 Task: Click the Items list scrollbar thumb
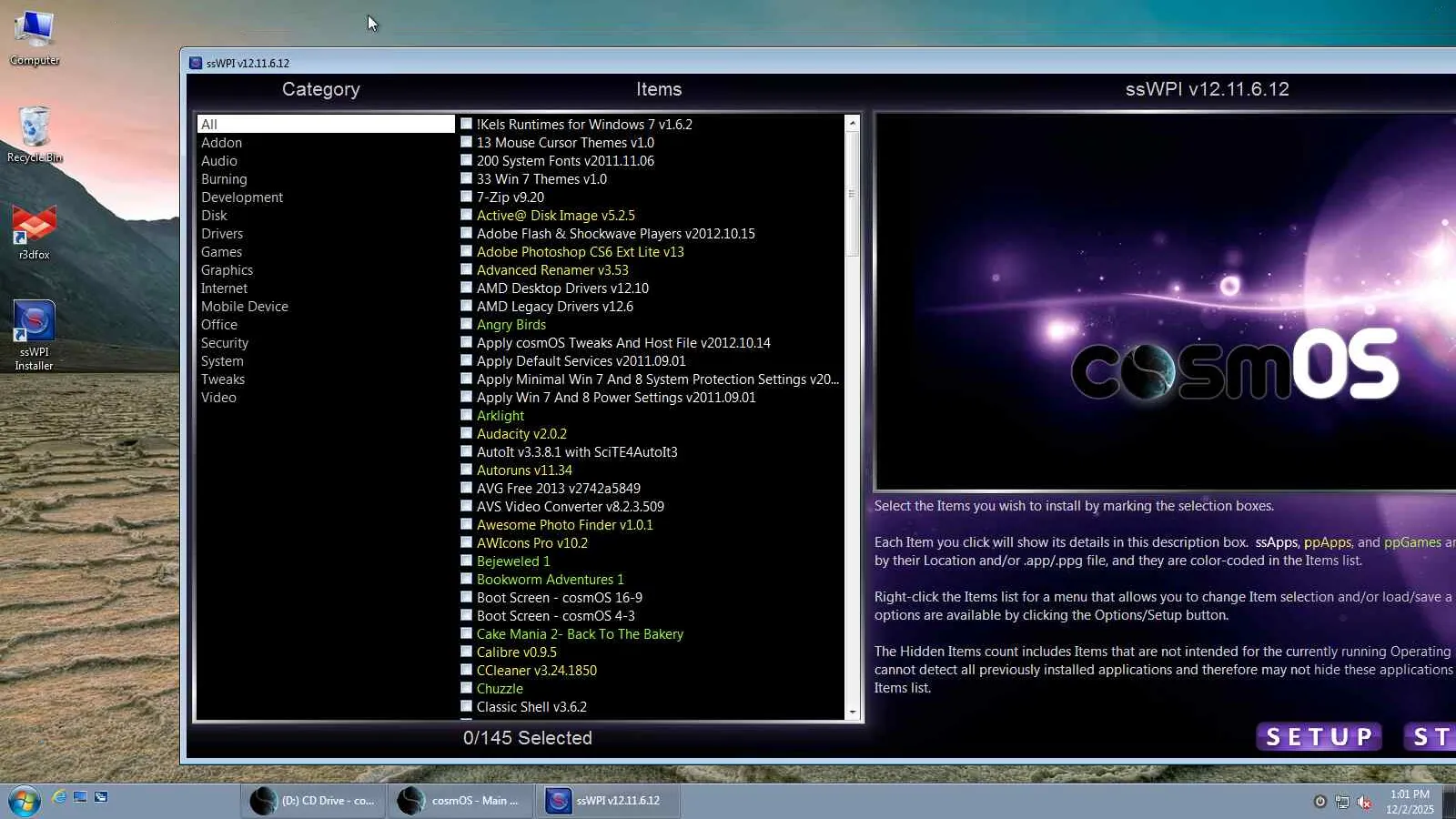(x=853, y=194)
